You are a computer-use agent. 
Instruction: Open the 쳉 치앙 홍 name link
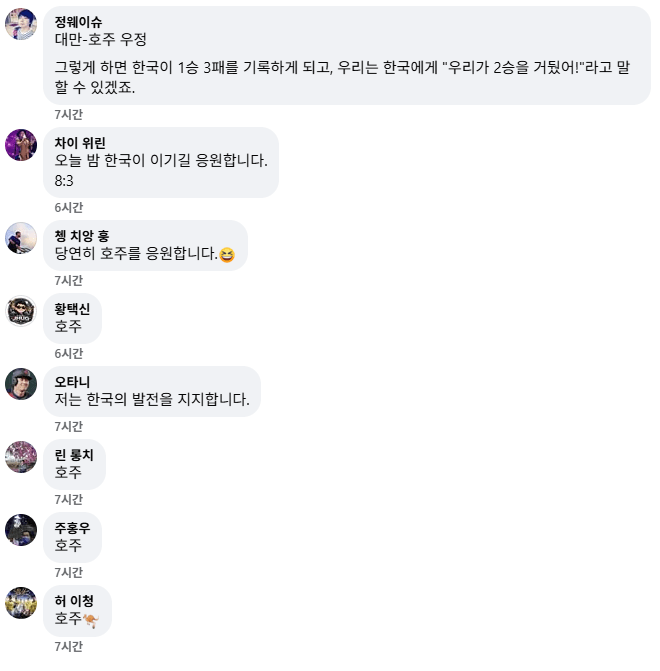tap(82, 236)
